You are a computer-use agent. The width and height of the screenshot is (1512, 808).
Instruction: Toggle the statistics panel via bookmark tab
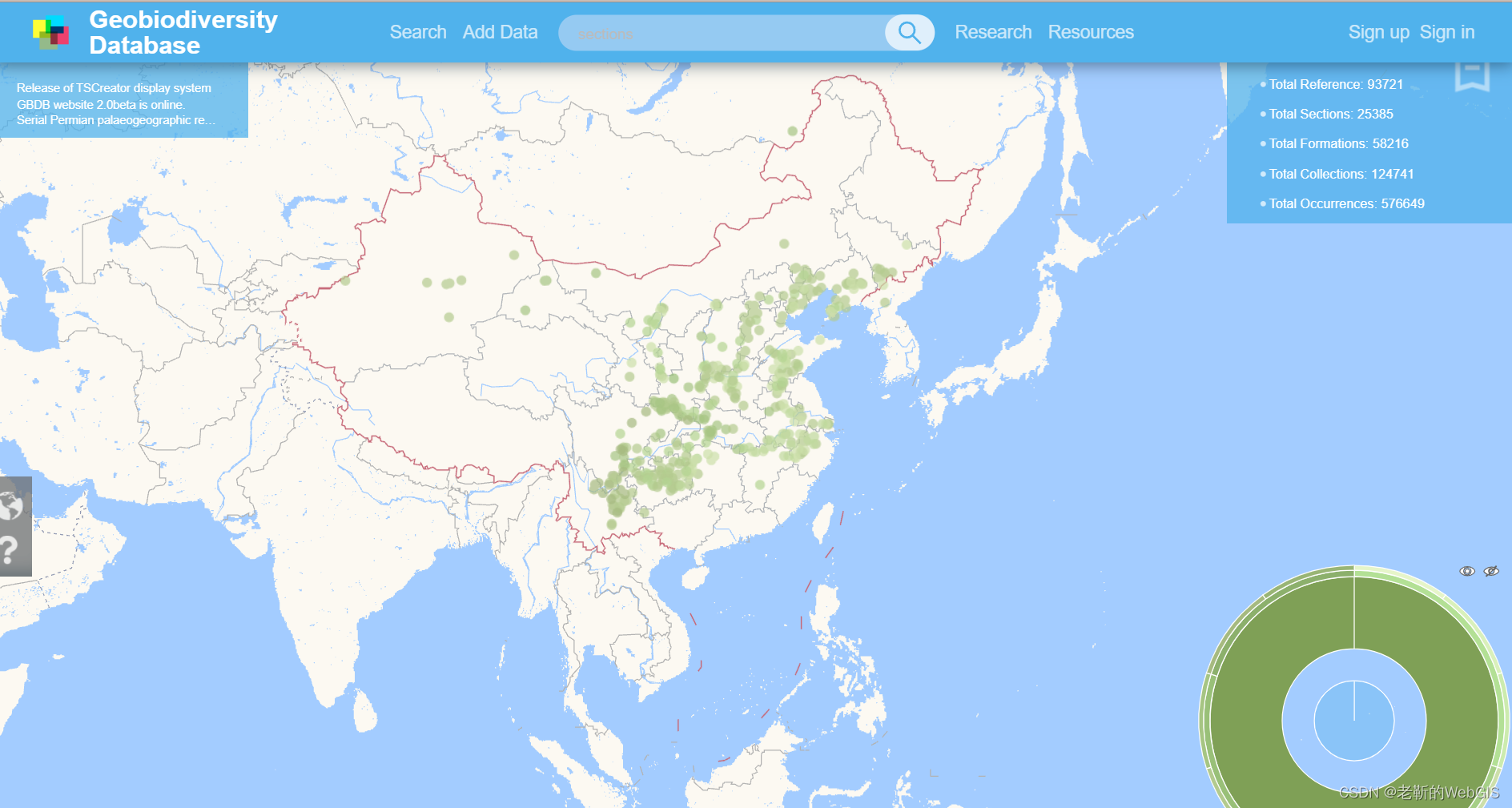click(1472, 76)
